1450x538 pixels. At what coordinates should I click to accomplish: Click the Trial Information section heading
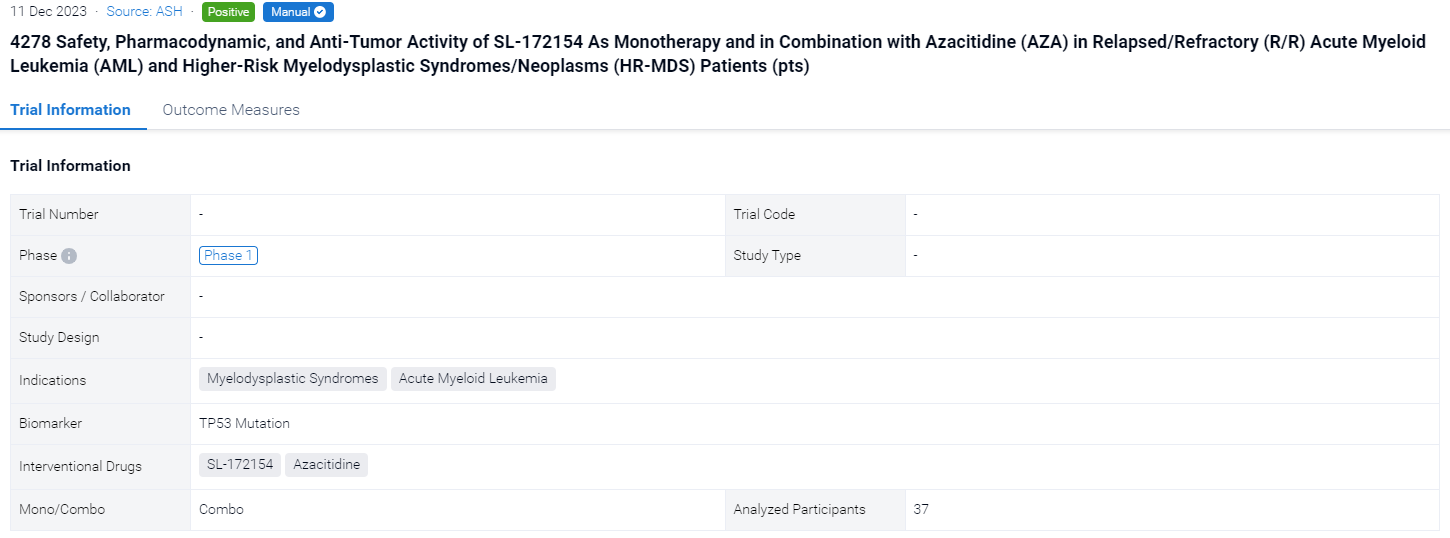pos(70,166)
